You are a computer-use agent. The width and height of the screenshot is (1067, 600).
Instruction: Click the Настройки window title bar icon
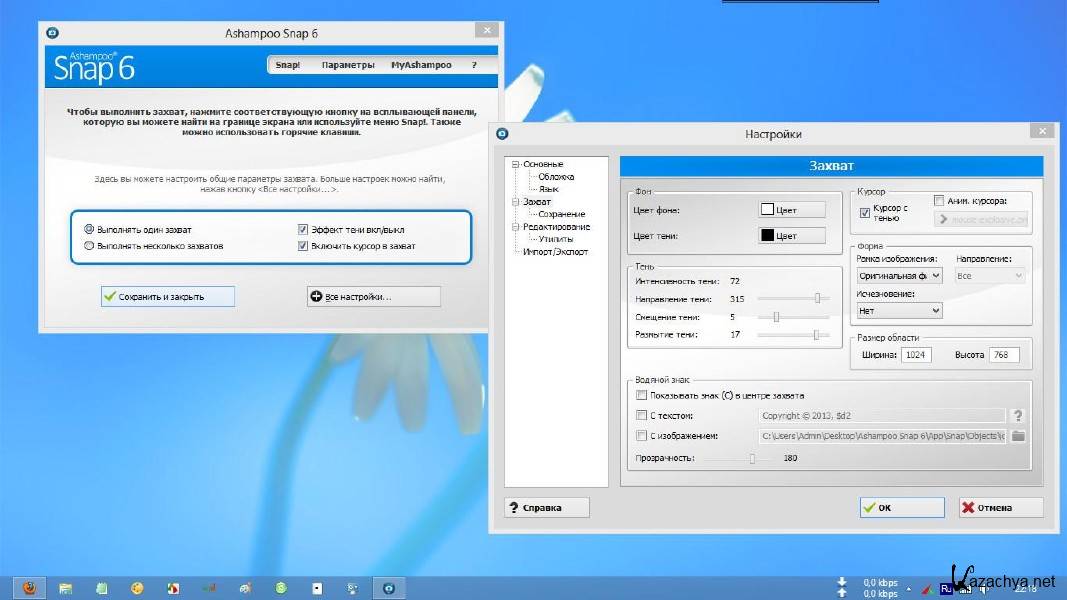503,133
